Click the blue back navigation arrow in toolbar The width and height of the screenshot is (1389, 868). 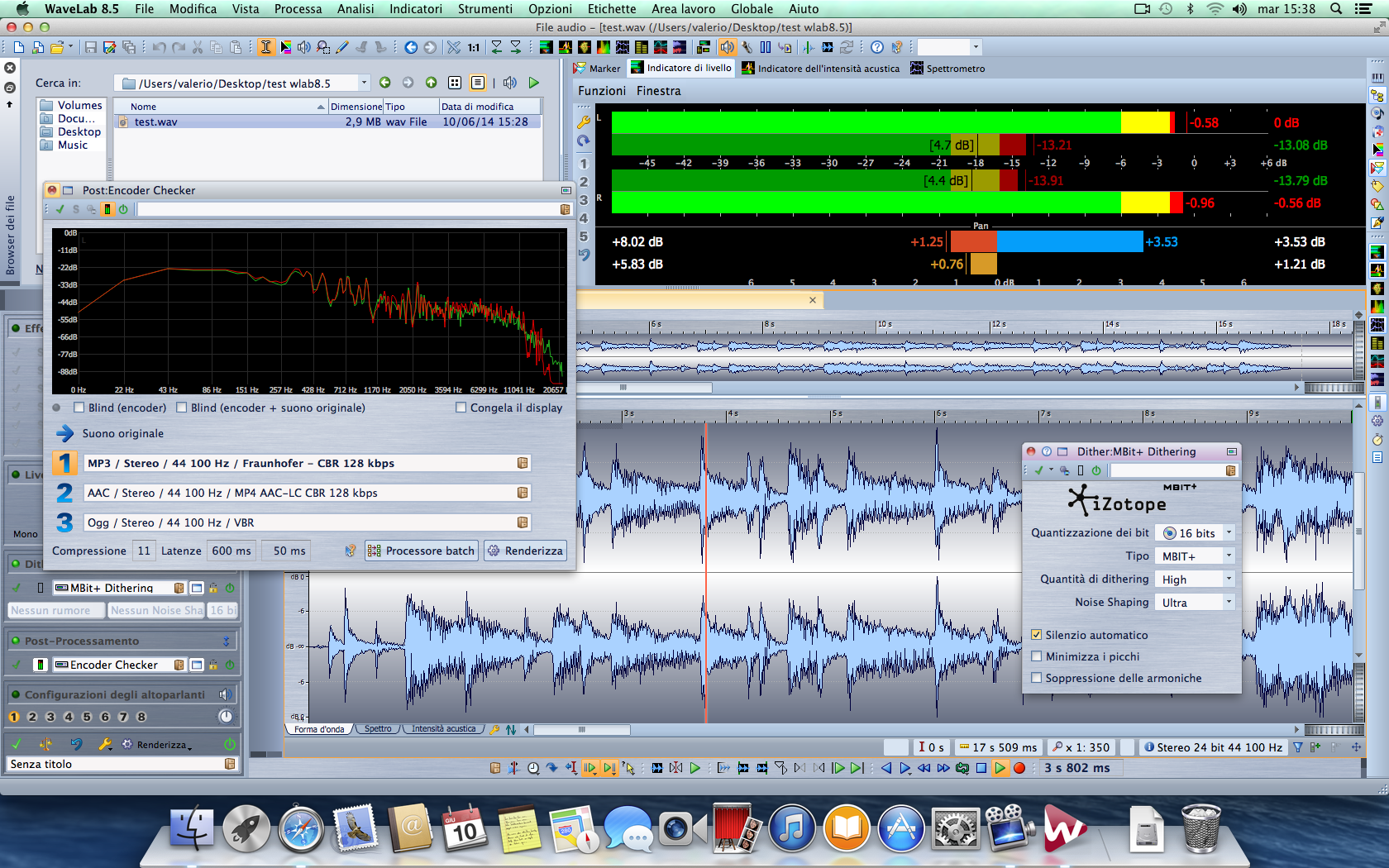(x=411, y=47)
